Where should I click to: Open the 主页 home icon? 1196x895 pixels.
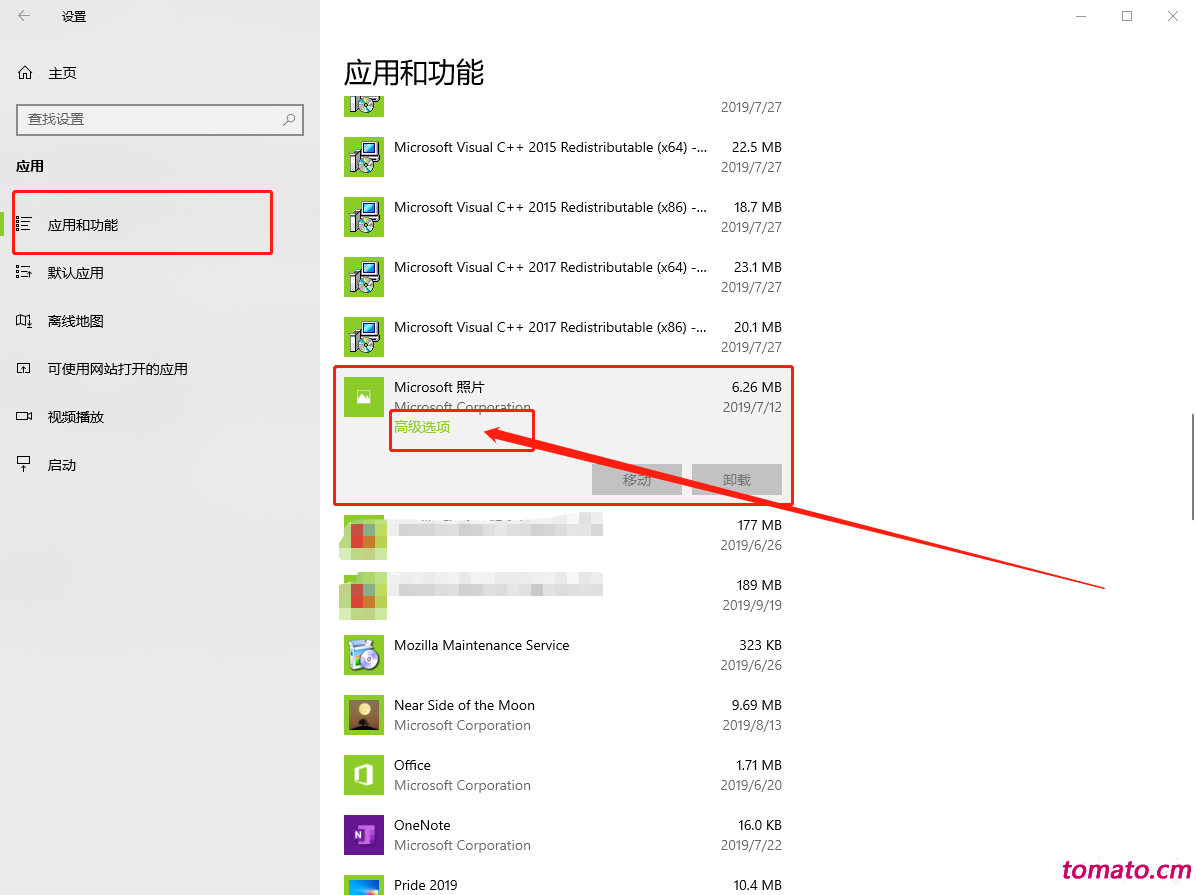pyautogui.click(x=25, y=72)
